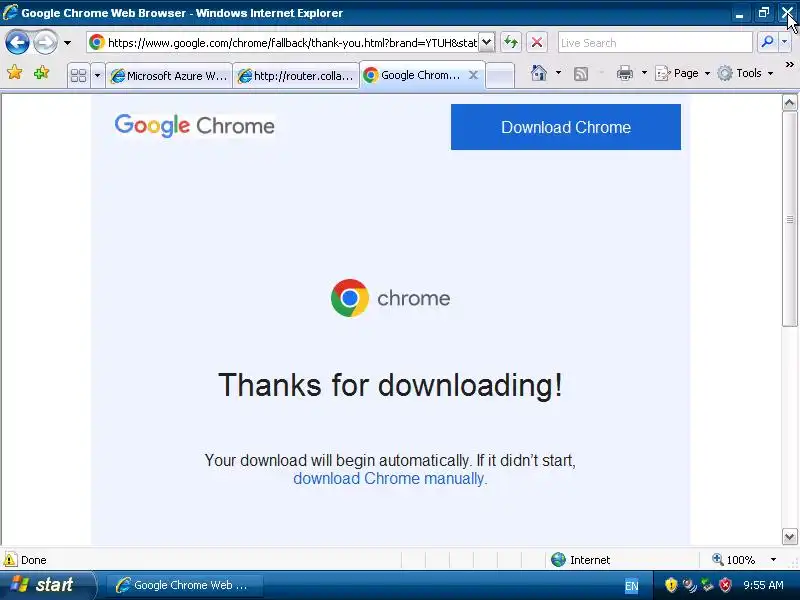
Task: Click the Live Search input box
Action: (x=655, y=43)
